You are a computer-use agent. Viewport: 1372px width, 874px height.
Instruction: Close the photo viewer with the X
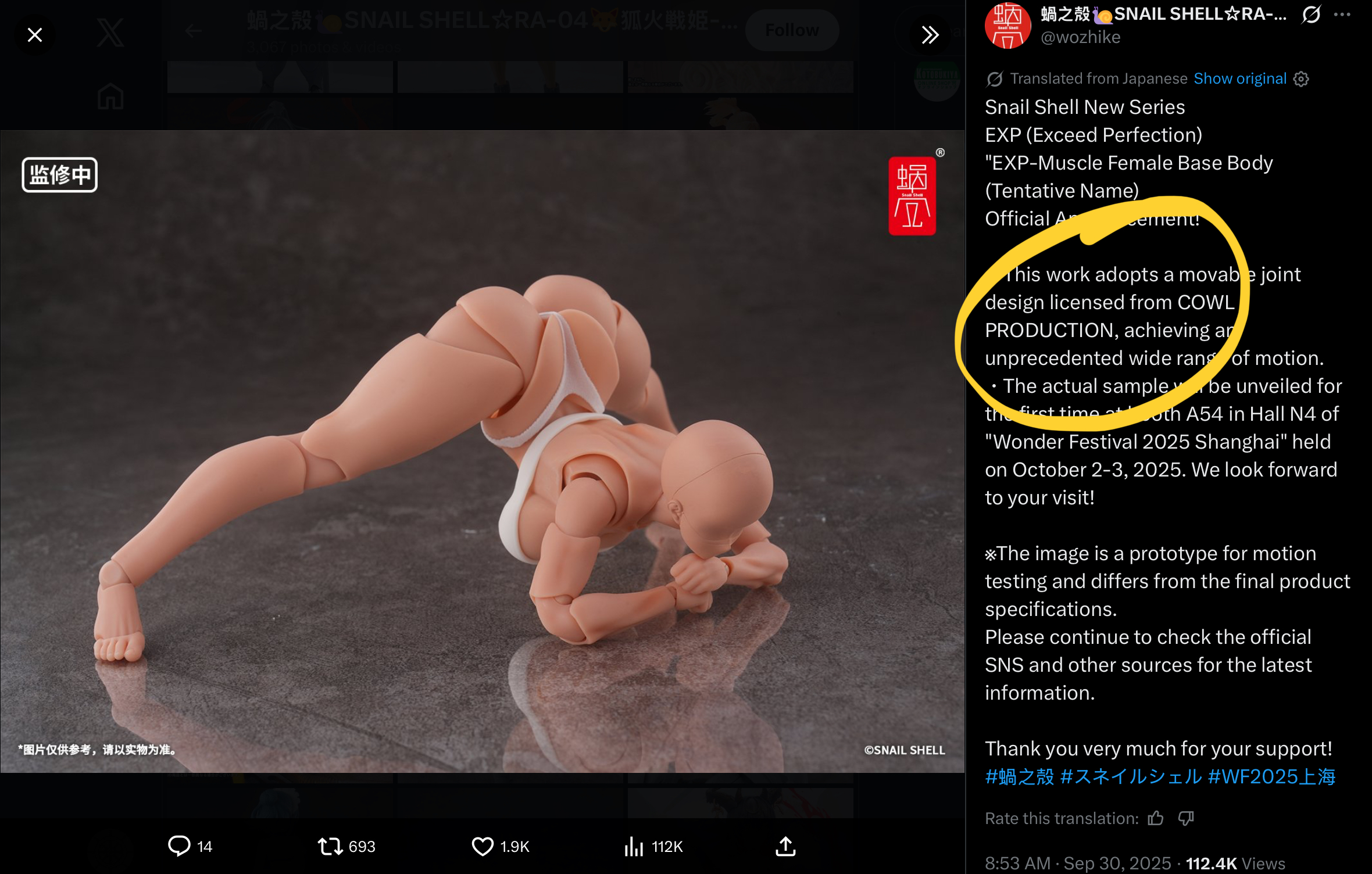[x=35, y=35]
